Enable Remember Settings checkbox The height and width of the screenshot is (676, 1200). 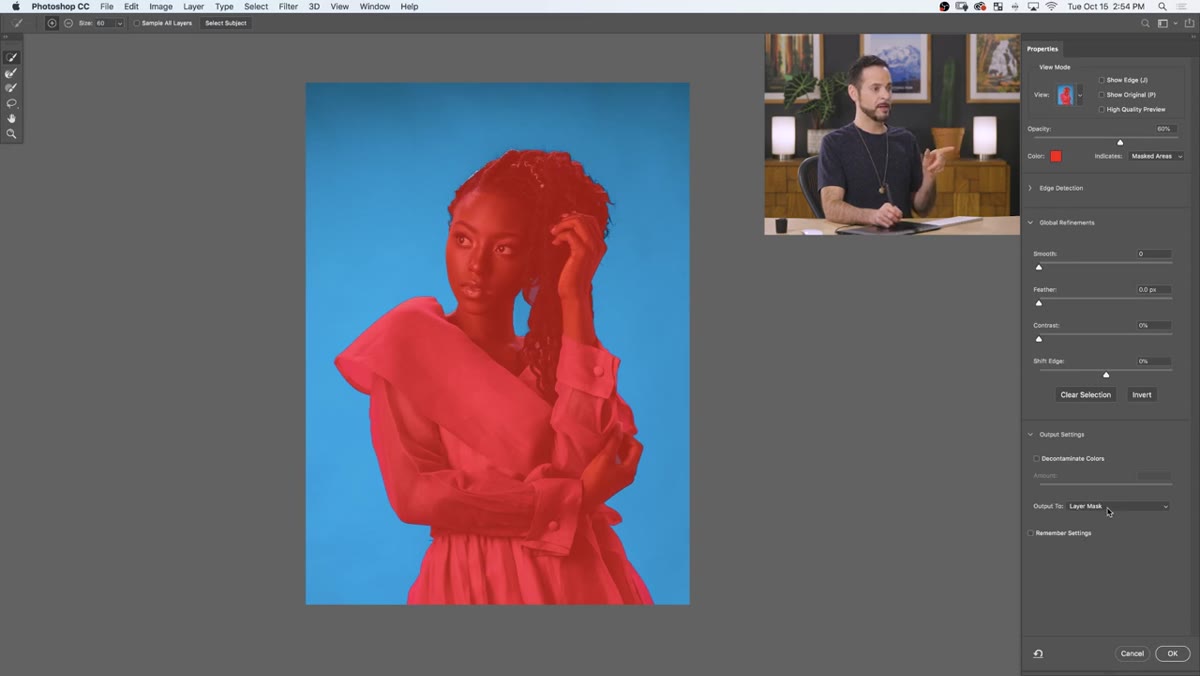(x=1031, y=533)
